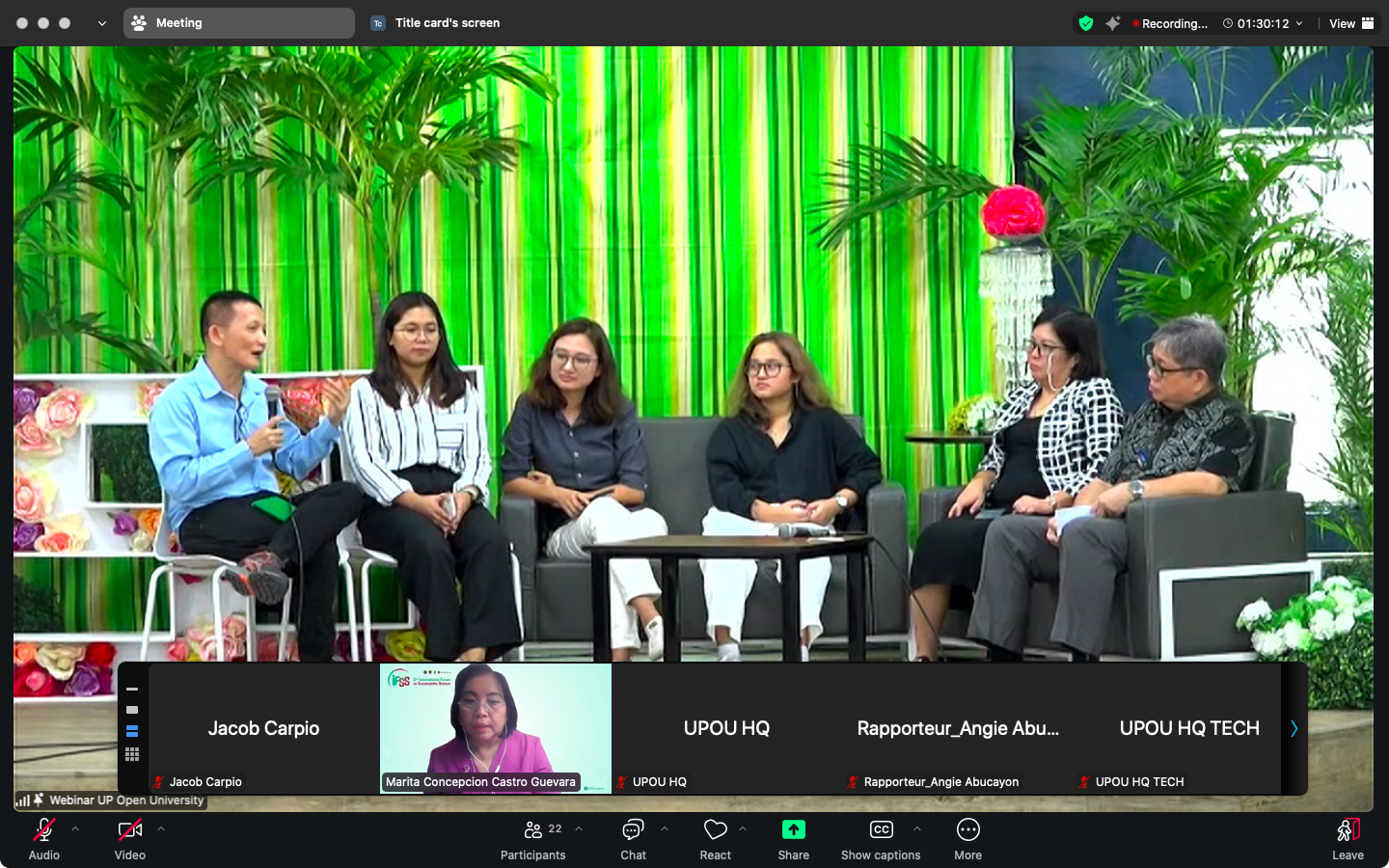Switch thumbnail strip to grid view
Viewport: 1389px width, 868px height.
(132, 754)
